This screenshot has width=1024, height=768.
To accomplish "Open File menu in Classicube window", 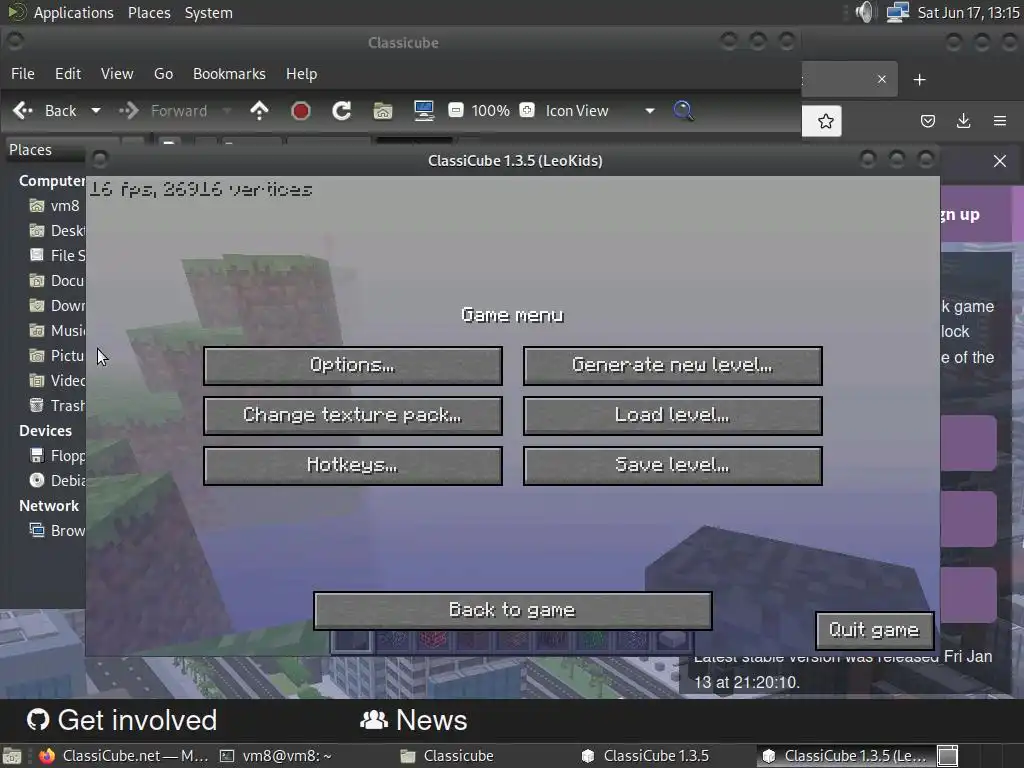I will 23,74.
